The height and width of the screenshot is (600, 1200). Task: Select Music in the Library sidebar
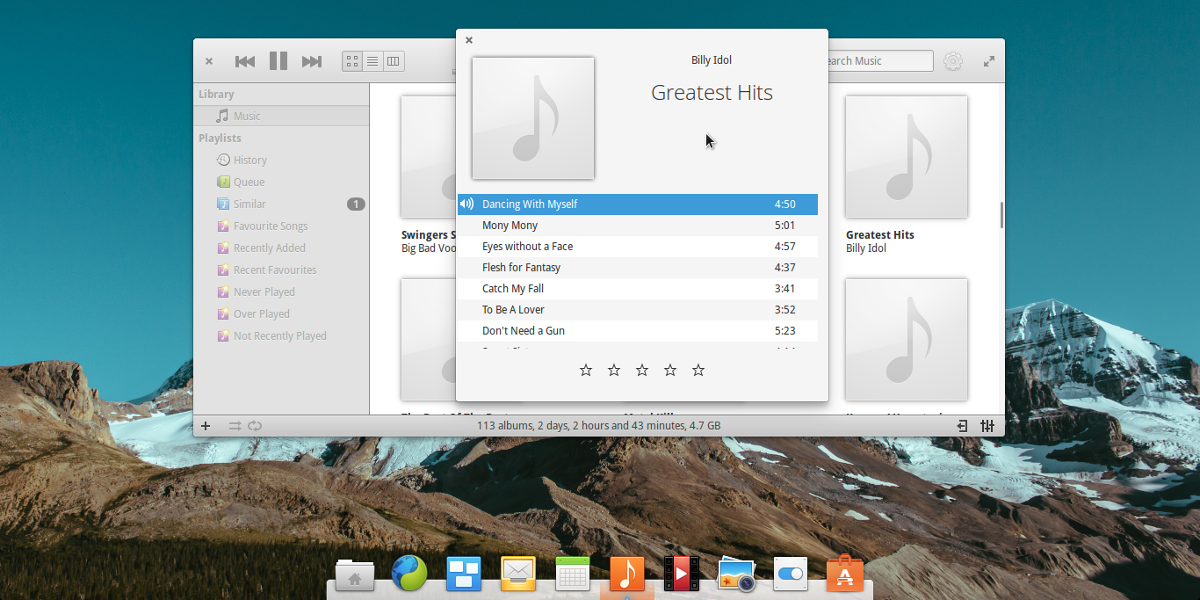pos(281,116)
